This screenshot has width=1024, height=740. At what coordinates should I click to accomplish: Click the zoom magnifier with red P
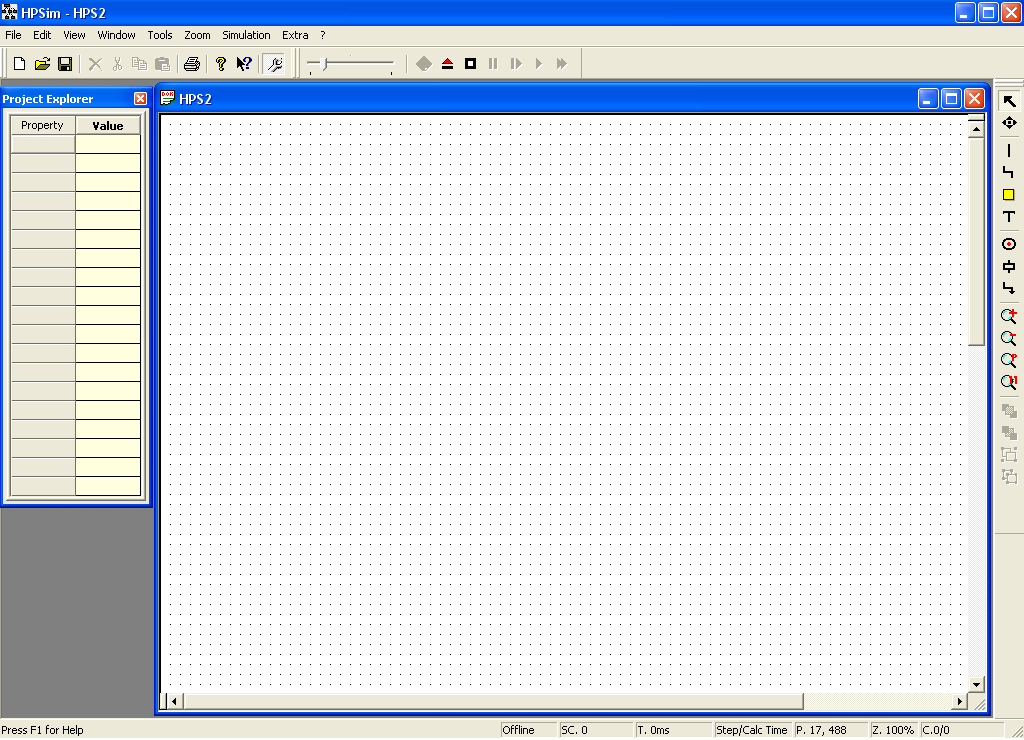click(x=1009, y=360)
